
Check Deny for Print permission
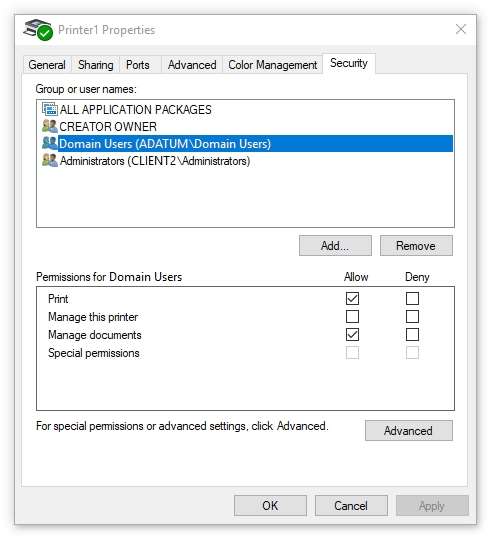pyautogui.click(x=412, y=298)
